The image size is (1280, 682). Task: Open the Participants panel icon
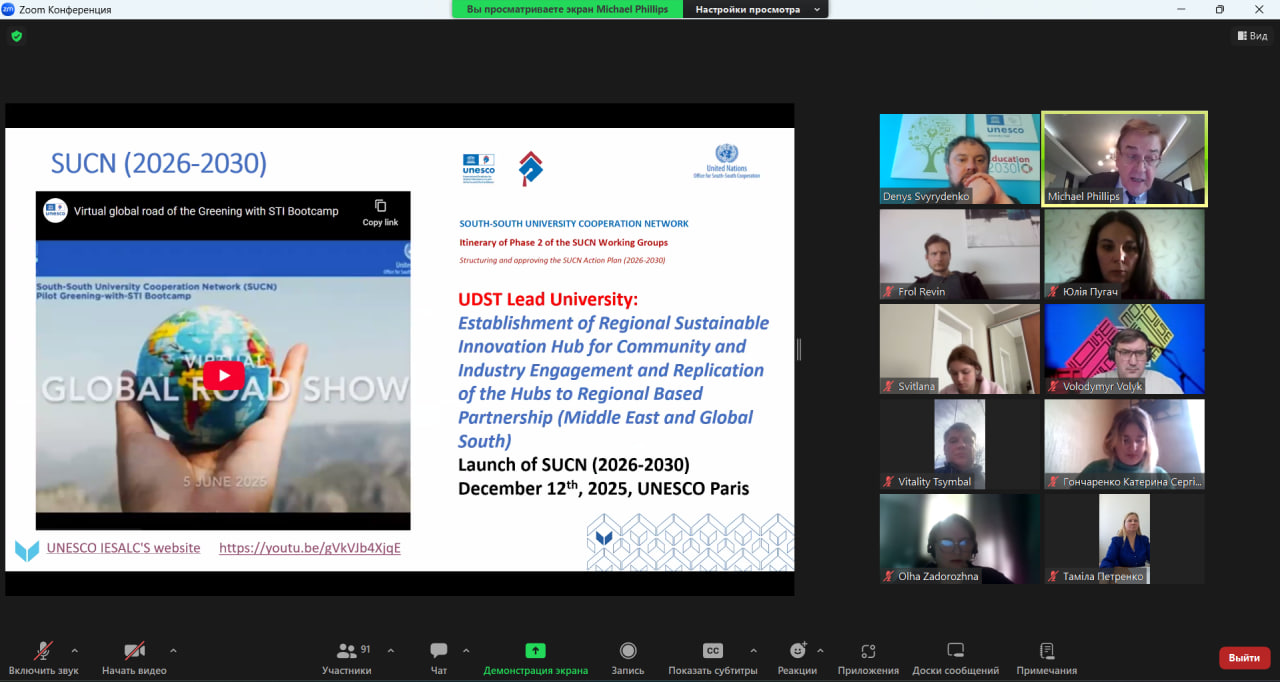[x=347, y=651]
